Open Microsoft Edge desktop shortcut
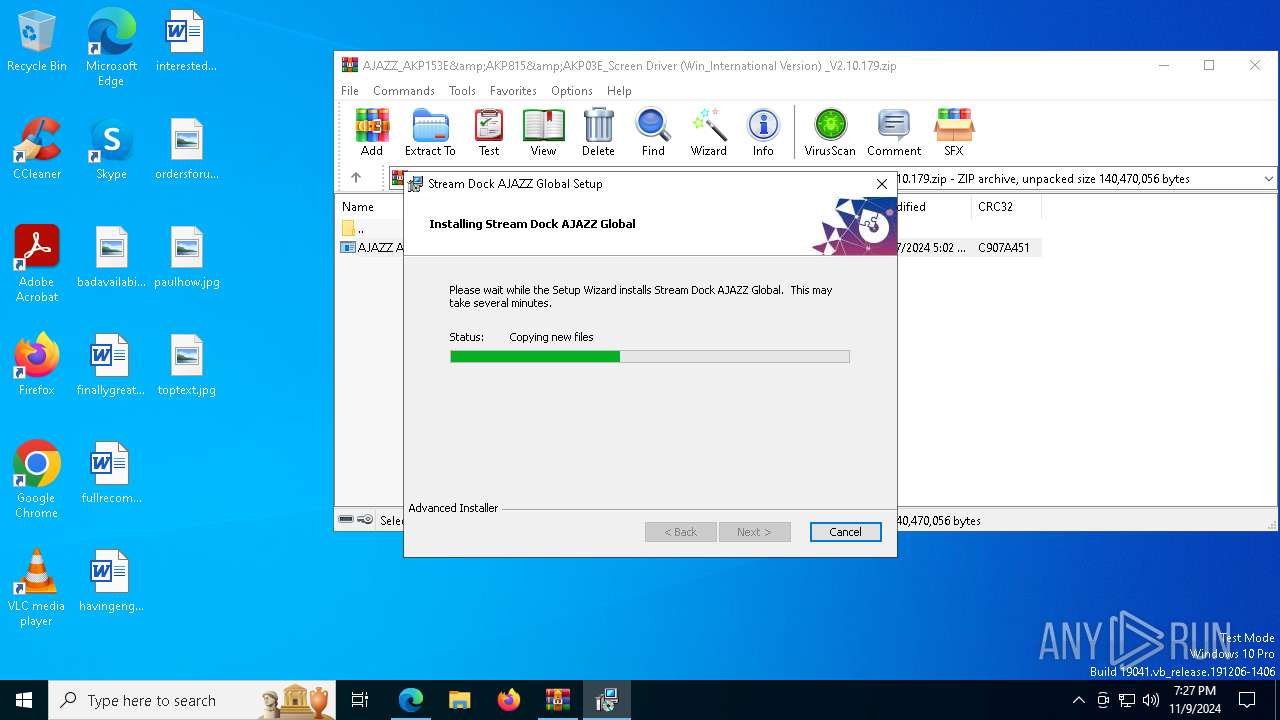 (x=111, y=50)
